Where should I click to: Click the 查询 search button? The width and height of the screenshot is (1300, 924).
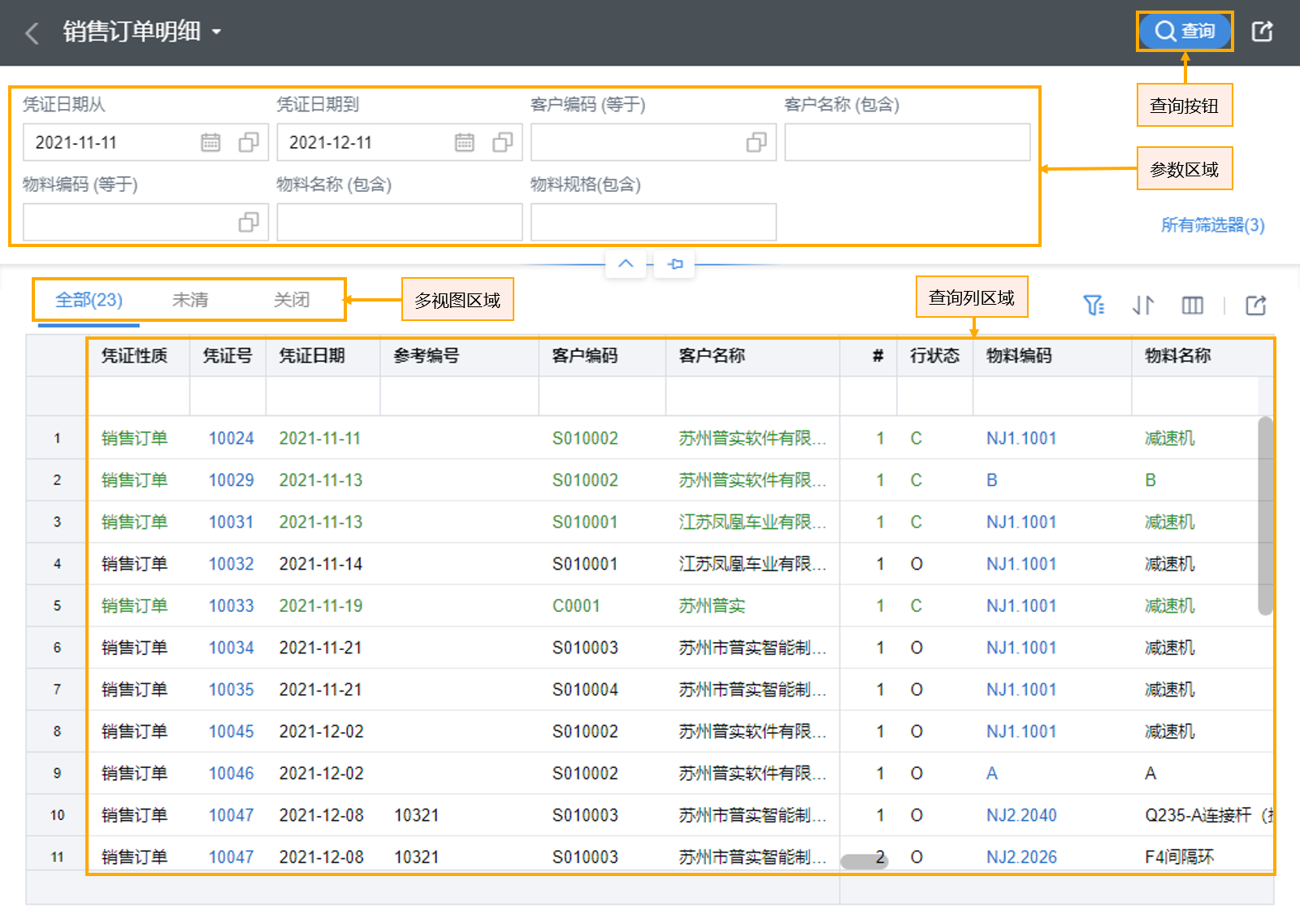1184,31
